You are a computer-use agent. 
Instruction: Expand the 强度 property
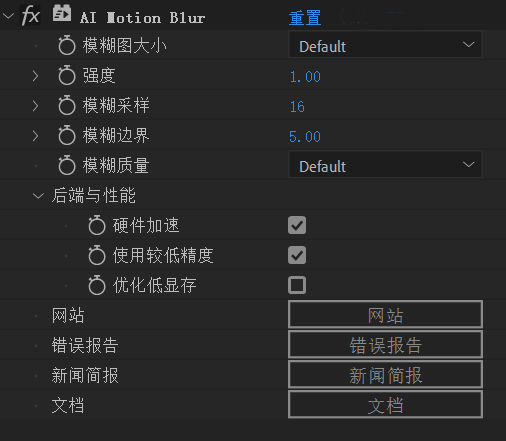click(x=35, y=76)
